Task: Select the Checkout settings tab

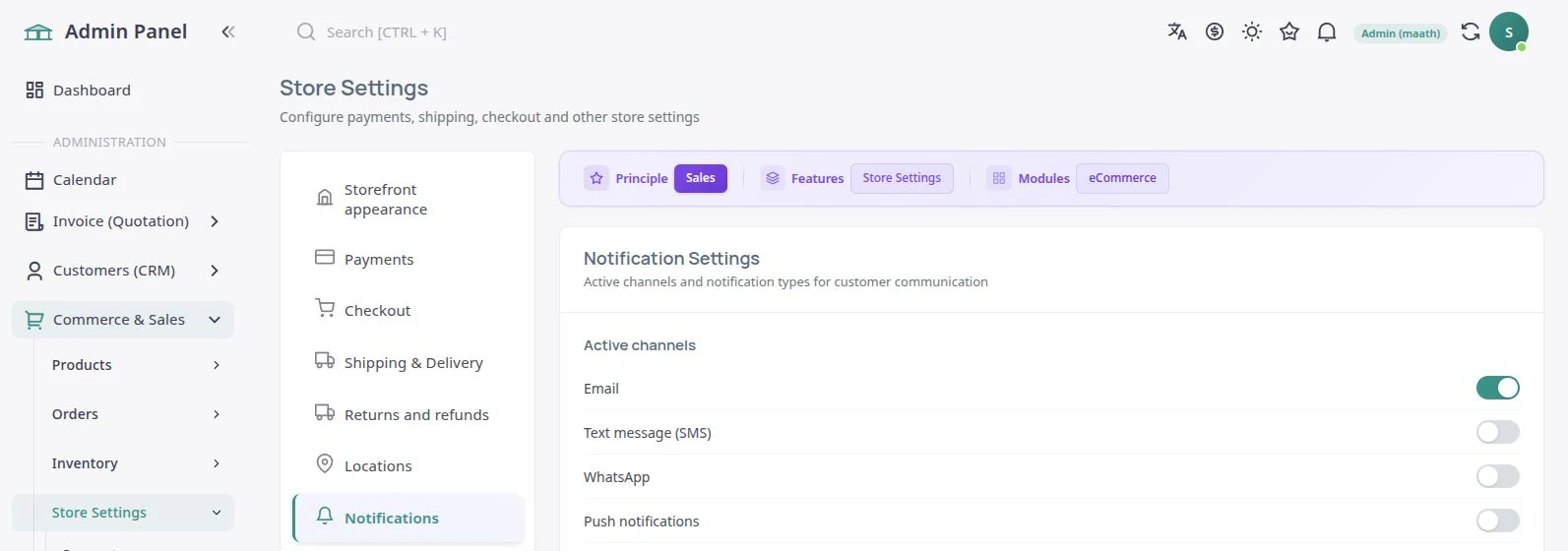Action: 408,310
